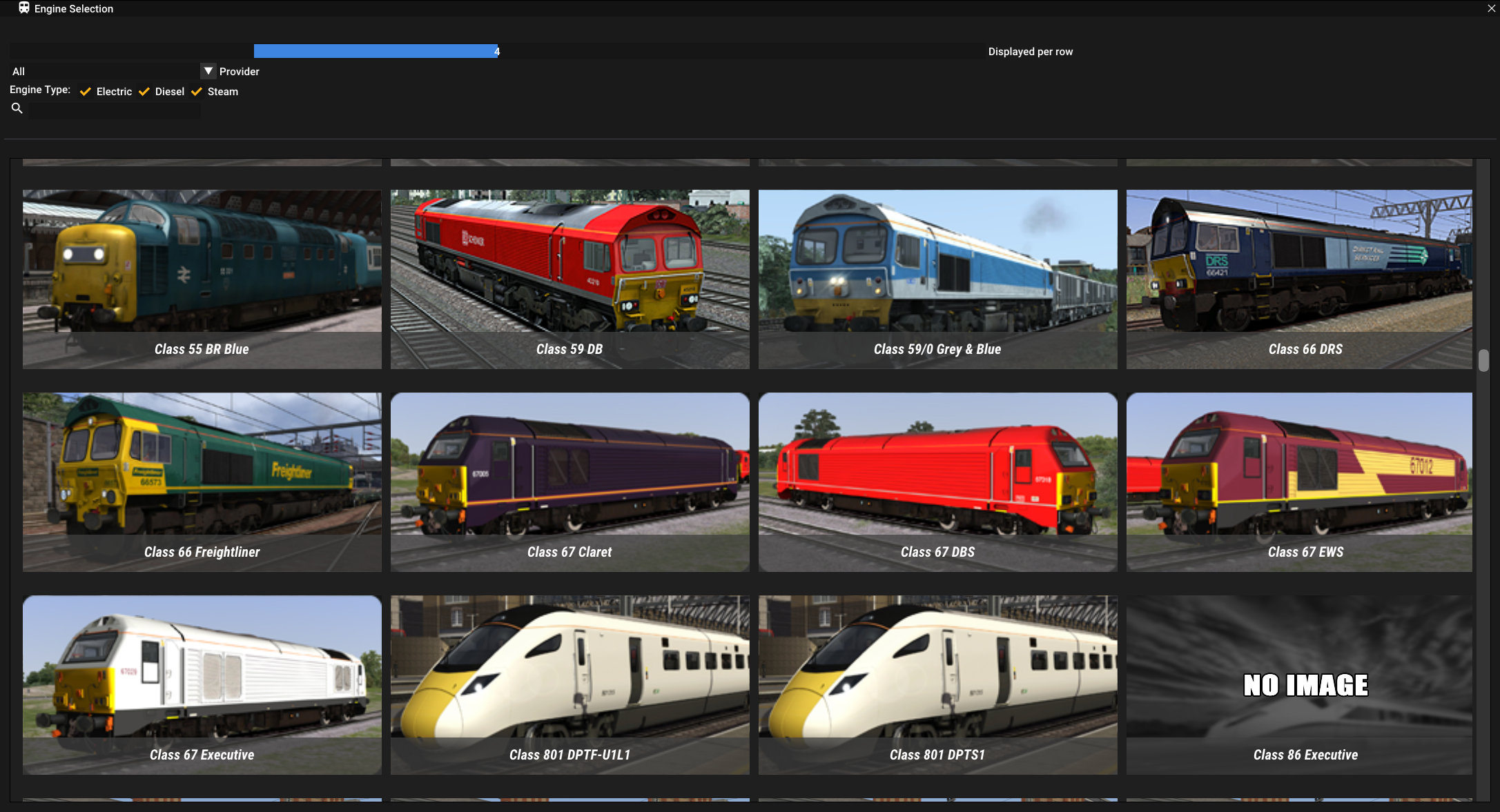1500x812 pixels.
Task: Choose the Class 67 Claret locomotive
Action: [569, 482]
